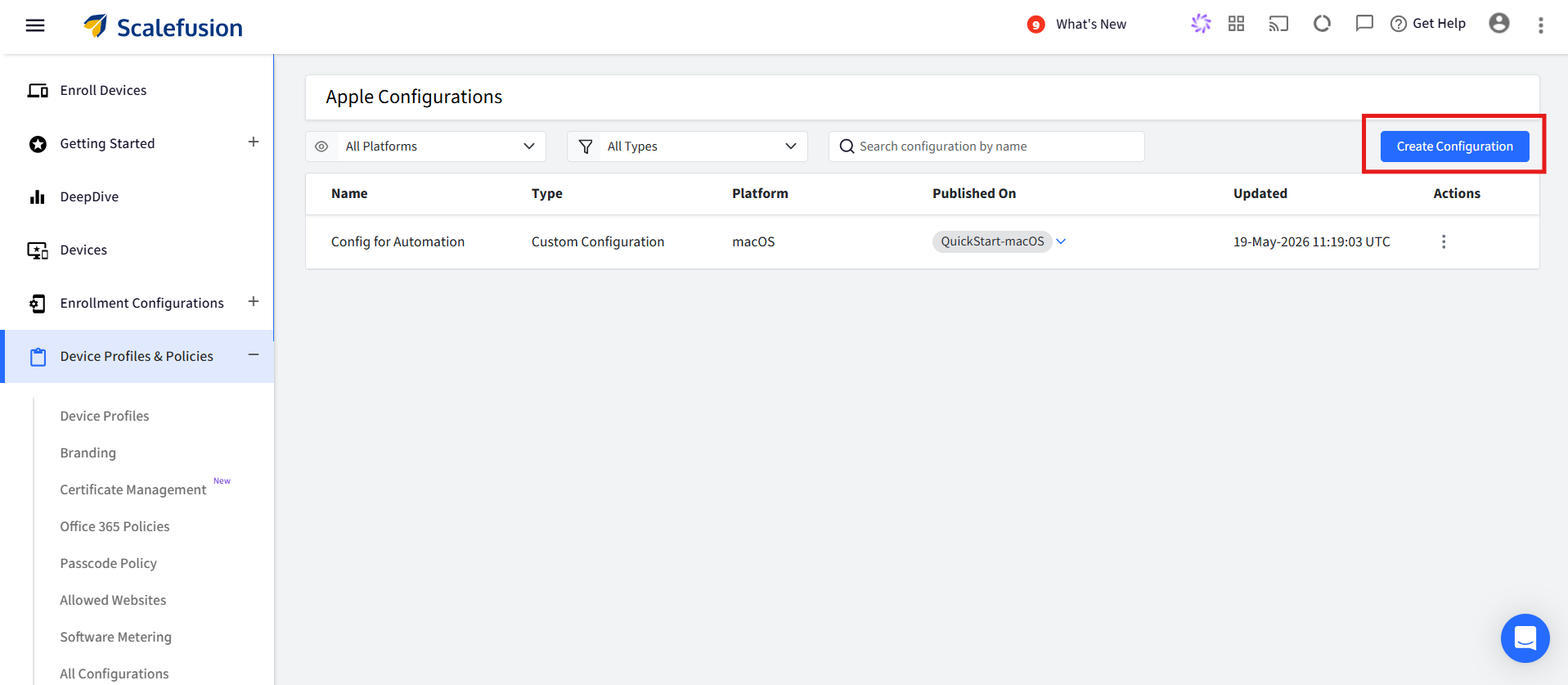Viewport: 1568px width, 685px height.
Task: Click the Platform column header
Action: pyautogui.click(x=760, y=193)
